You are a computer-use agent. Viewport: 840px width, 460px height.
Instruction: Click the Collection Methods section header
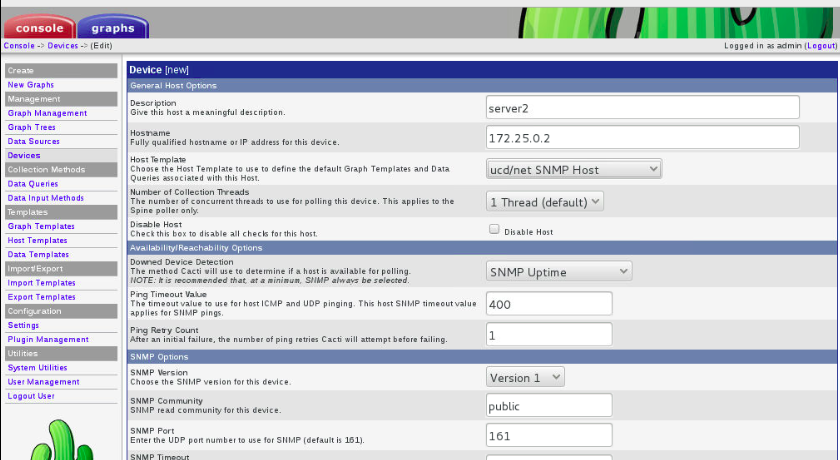click(61, 170)
